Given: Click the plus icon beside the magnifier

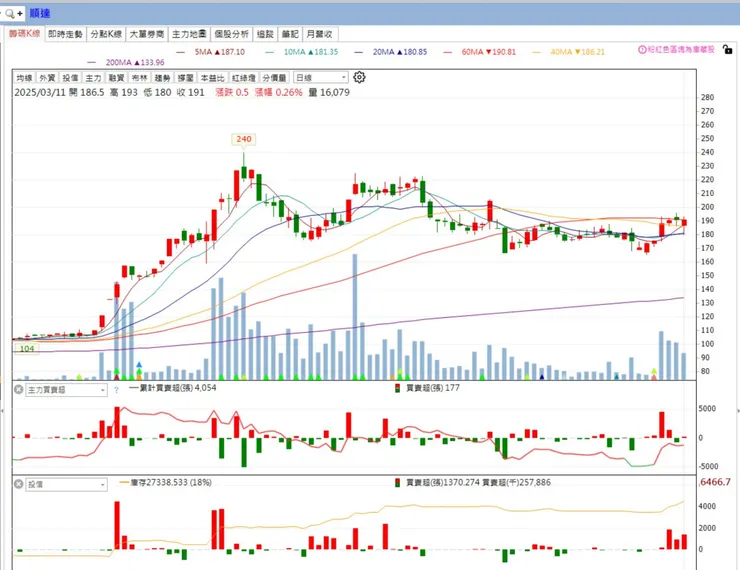Looking at the screenshot, I should click(x=20, y=14).
